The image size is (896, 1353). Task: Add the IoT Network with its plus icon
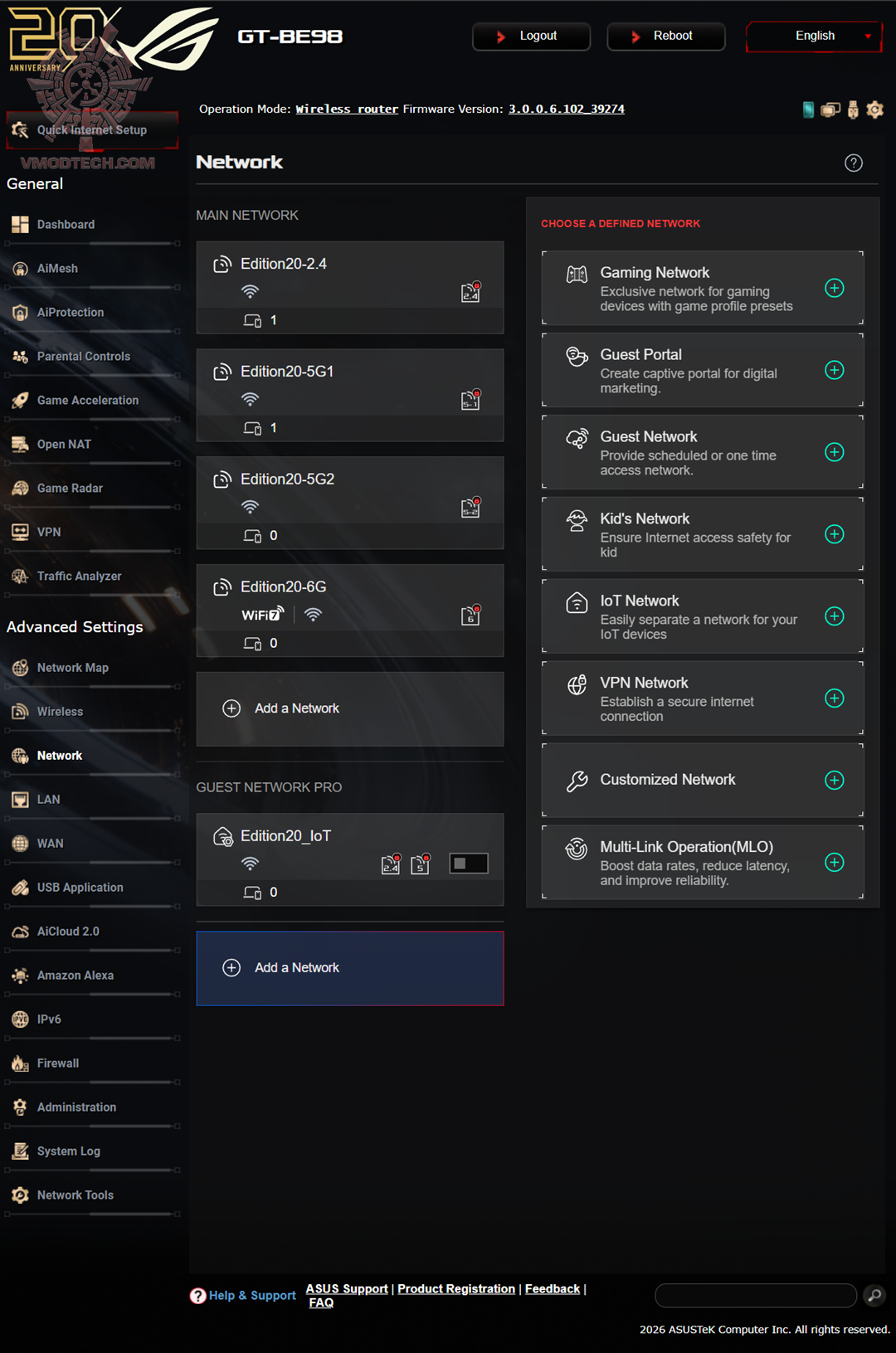[835, 616]
